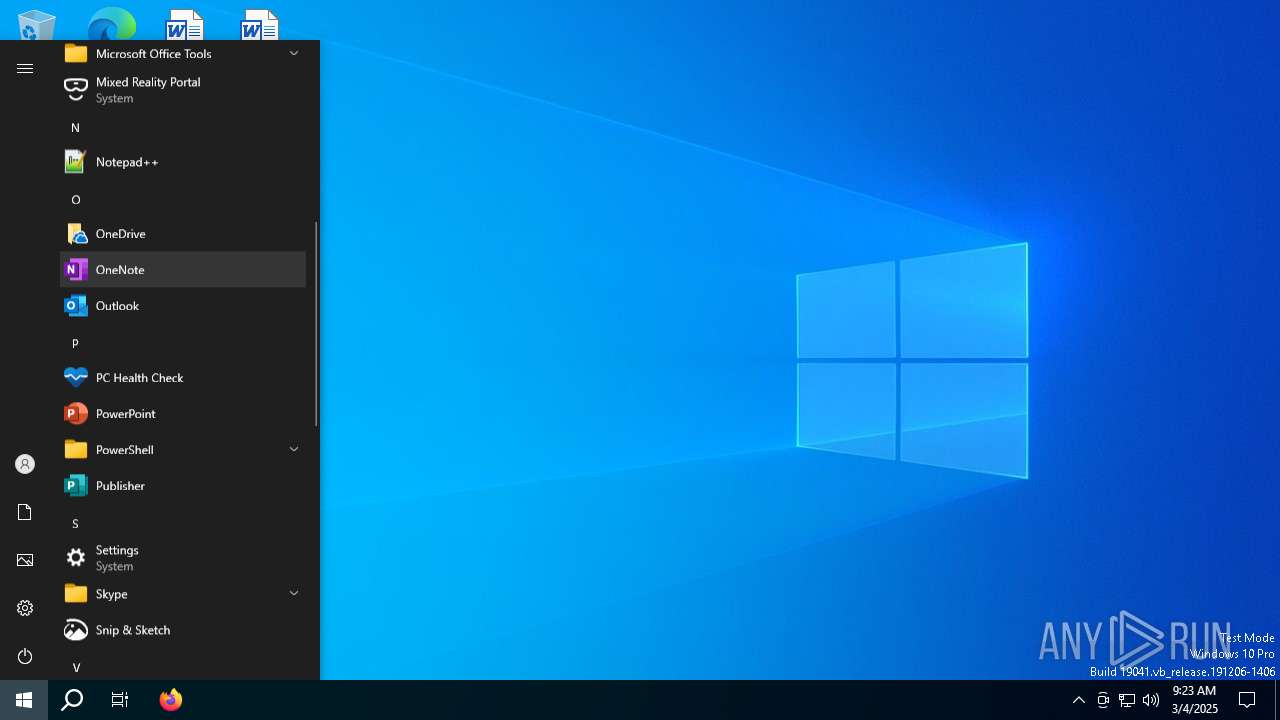Open the Outlook app icon
The height and width of the screenshot is (720, 1280).
[x=76, y=306]
